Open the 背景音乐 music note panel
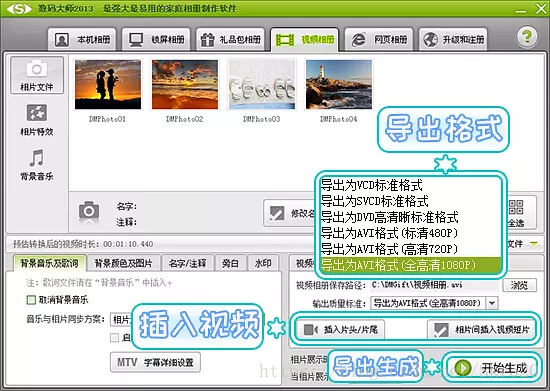This screenshot has height=391, width=550. coord(37,164)
